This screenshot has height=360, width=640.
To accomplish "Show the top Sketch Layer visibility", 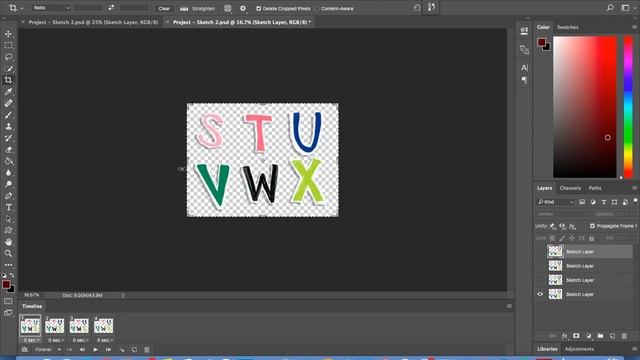I will [x=540, y=251].
